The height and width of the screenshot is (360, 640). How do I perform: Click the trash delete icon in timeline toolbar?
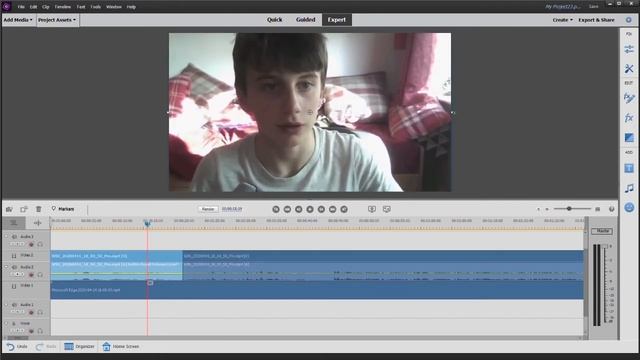coord(38,209)
